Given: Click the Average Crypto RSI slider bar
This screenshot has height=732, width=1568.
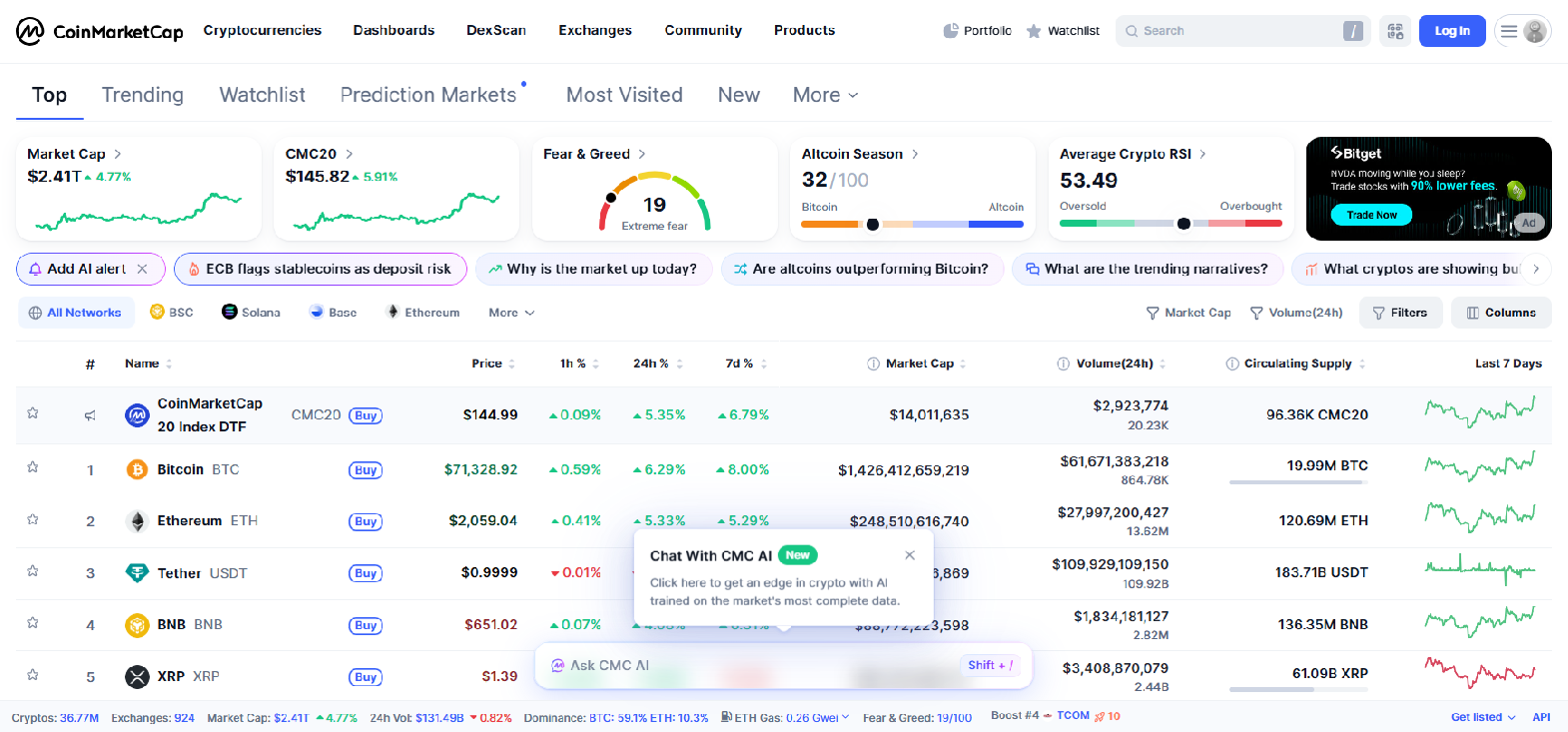Looking at the screenshot, I should click(x=1171, y=224).
